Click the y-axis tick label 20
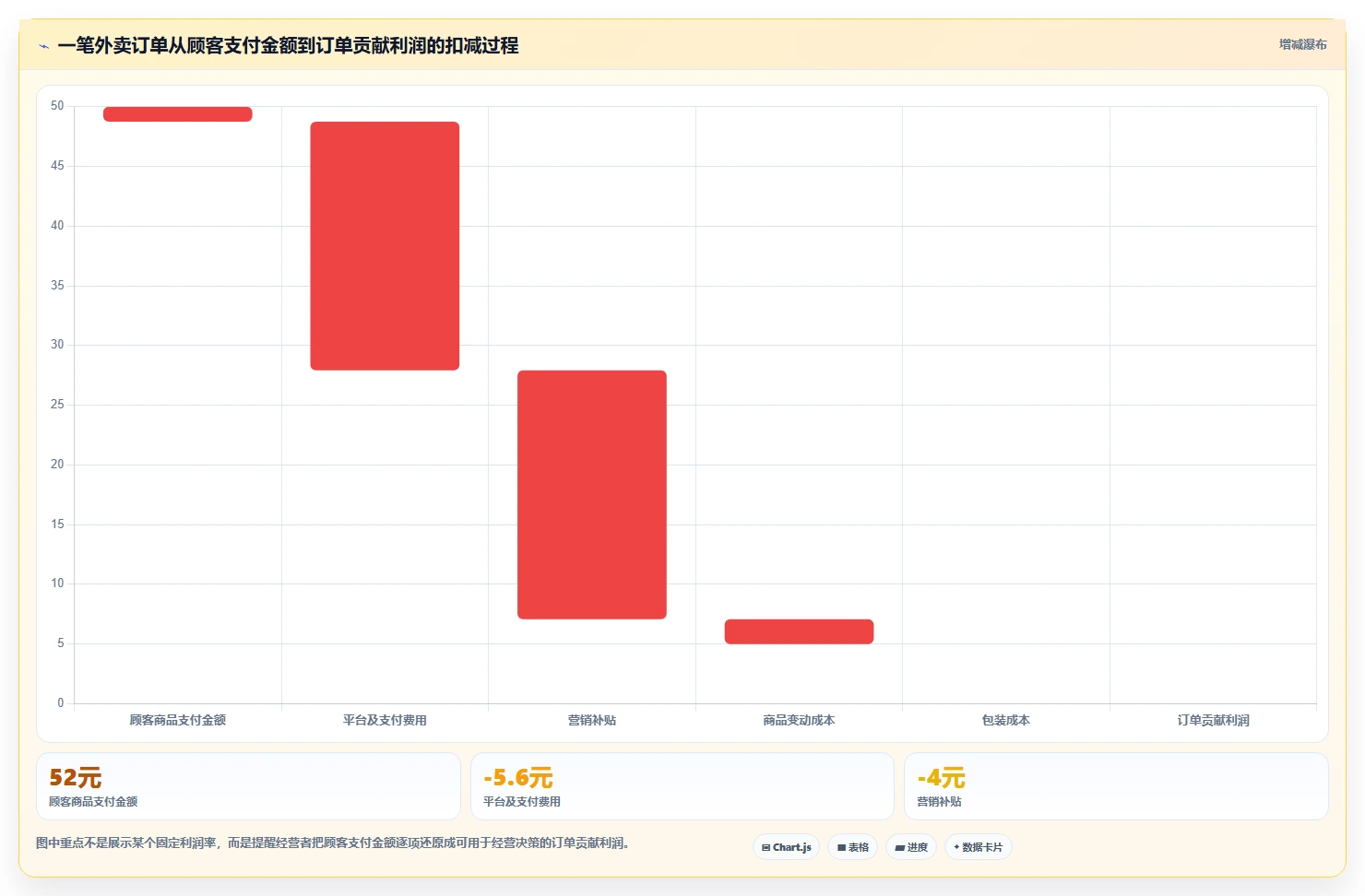 (57, 465)
